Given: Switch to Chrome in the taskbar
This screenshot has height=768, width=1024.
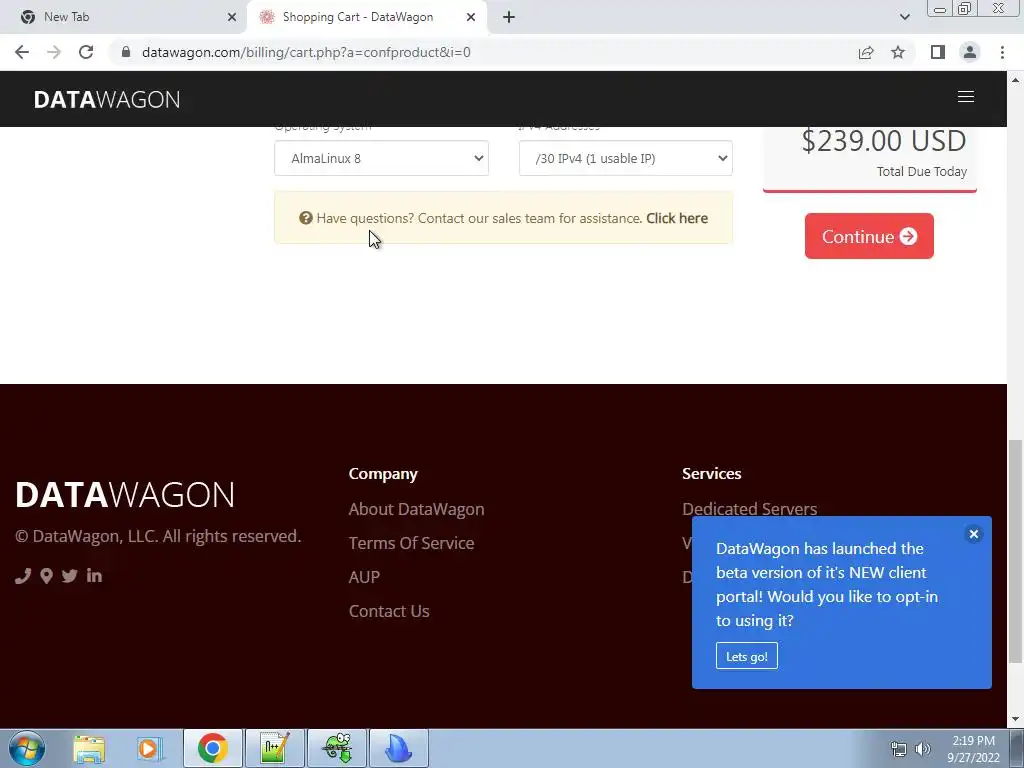Looking at the screenshot, I should (x=212, y=749).
